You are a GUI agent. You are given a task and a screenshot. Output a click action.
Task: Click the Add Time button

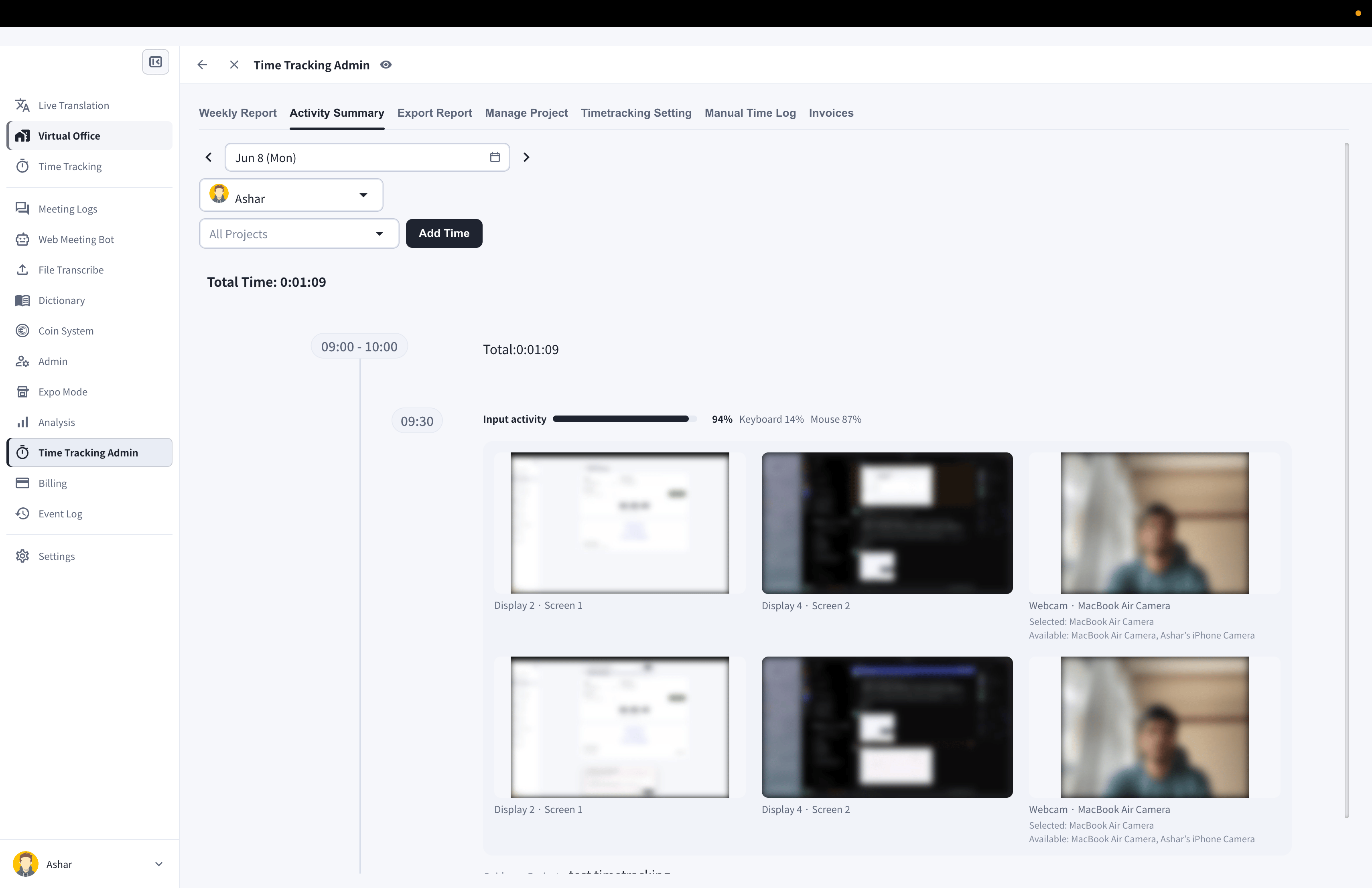click(444, 233)
